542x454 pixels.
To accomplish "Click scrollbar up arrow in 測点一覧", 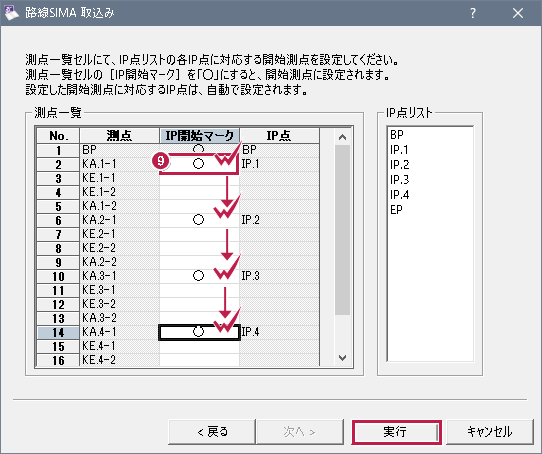I will [x=343, y=137].
